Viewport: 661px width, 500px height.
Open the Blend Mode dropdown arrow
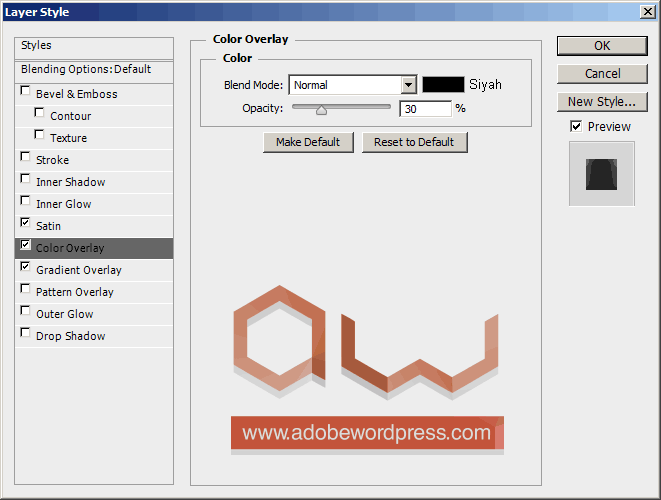[408, 85]
